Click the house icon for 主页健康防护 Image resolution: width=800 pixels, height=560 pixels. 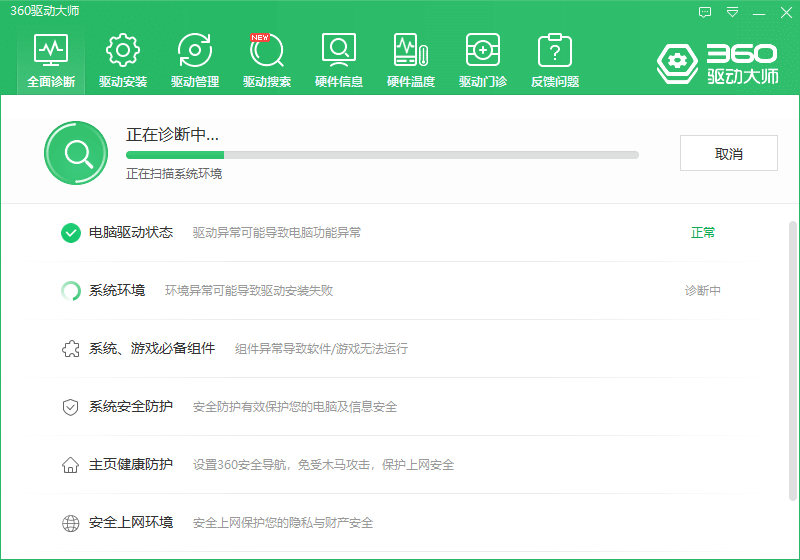pyautogui.click(x=71, y=465)
